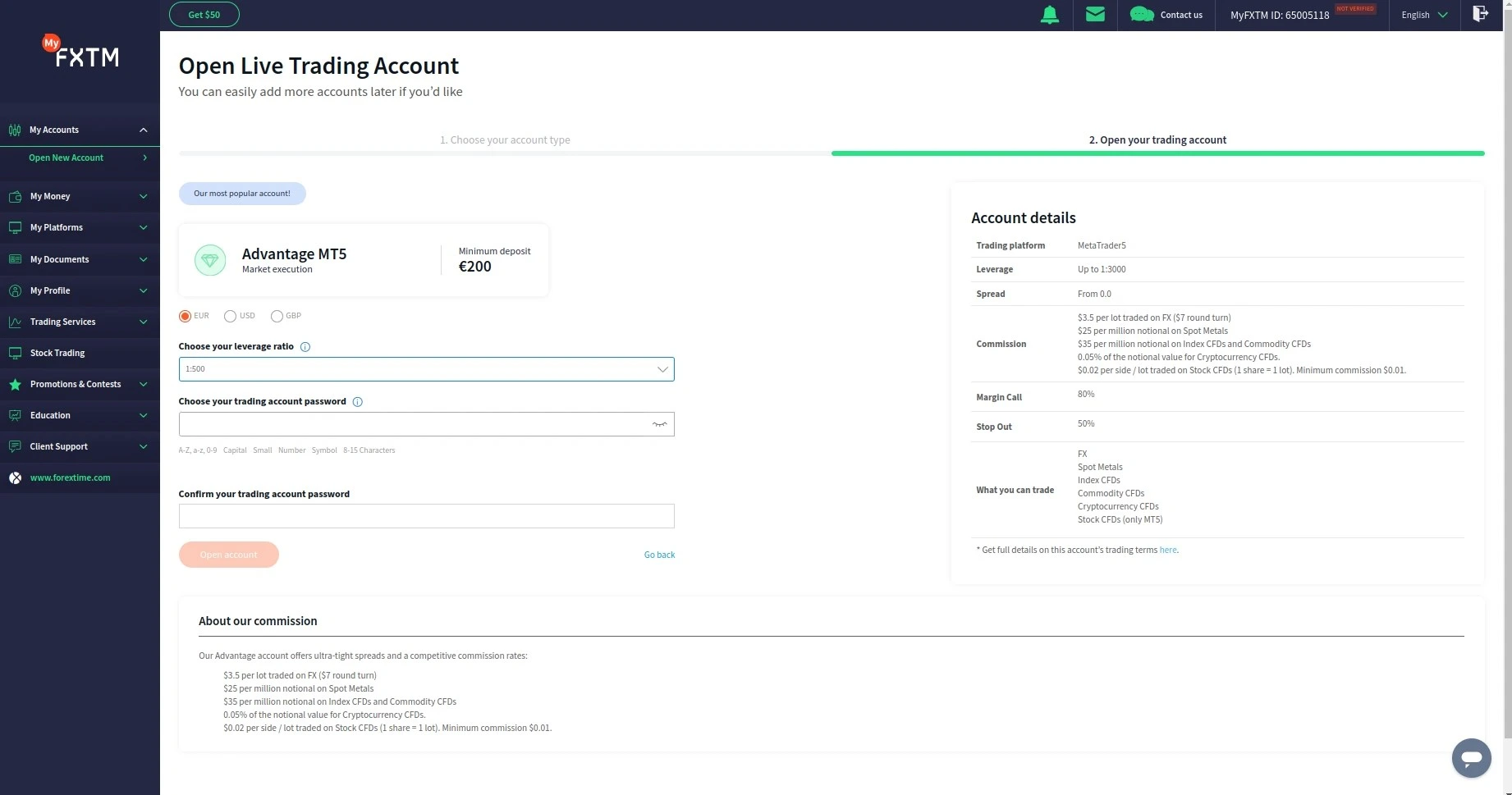Click the forextime.com globe icon

pos(15,477)
